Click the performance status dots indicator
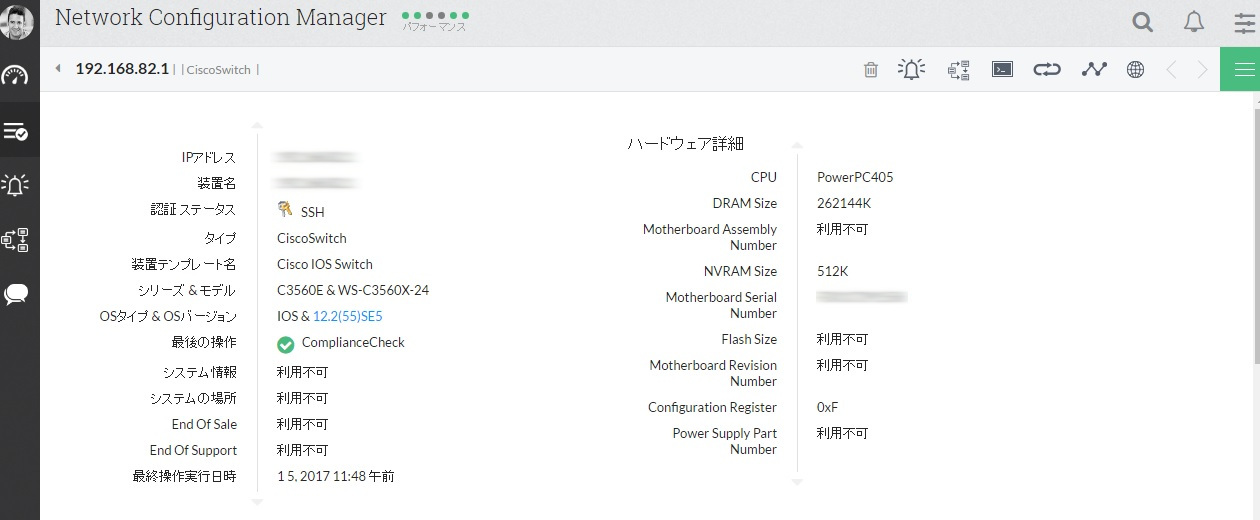The width and height of the screenshot is (1260, 520). 435,16
